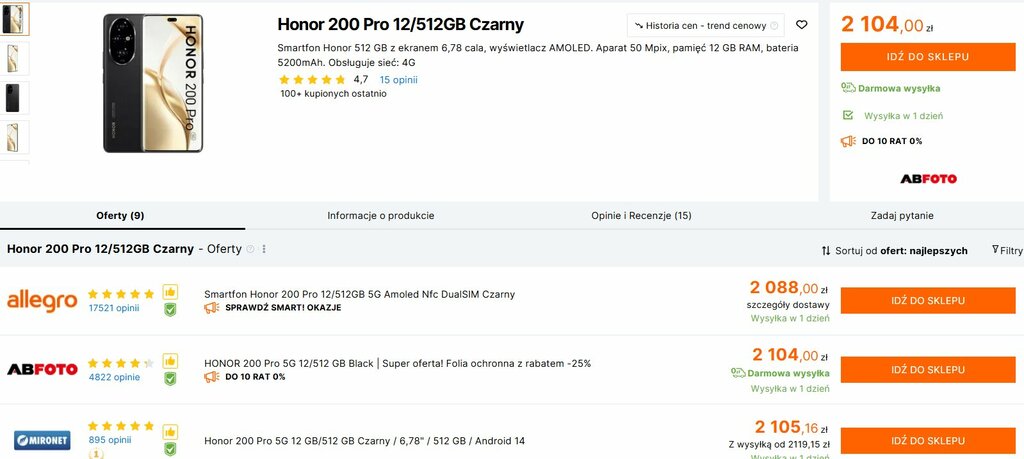Select the third phone thumbnail showing black back
1024x459 pixels.
tap(13, 98)
